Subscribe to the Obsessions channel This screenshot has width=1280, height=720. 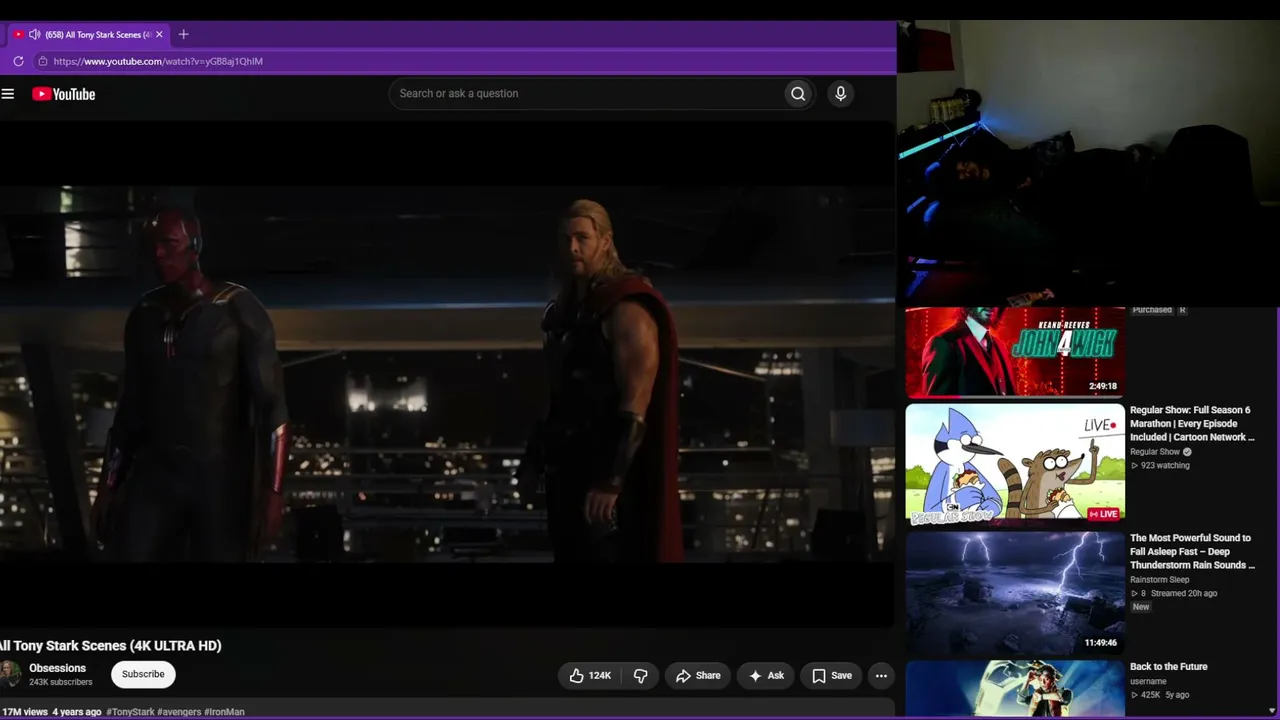[143, 674]
